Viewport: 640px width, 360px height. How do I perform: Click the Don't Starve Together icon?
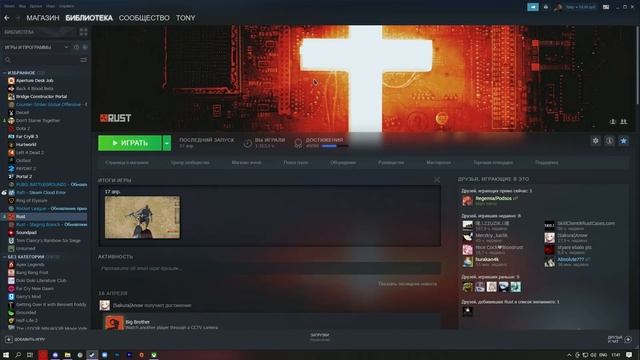[11, 120]
